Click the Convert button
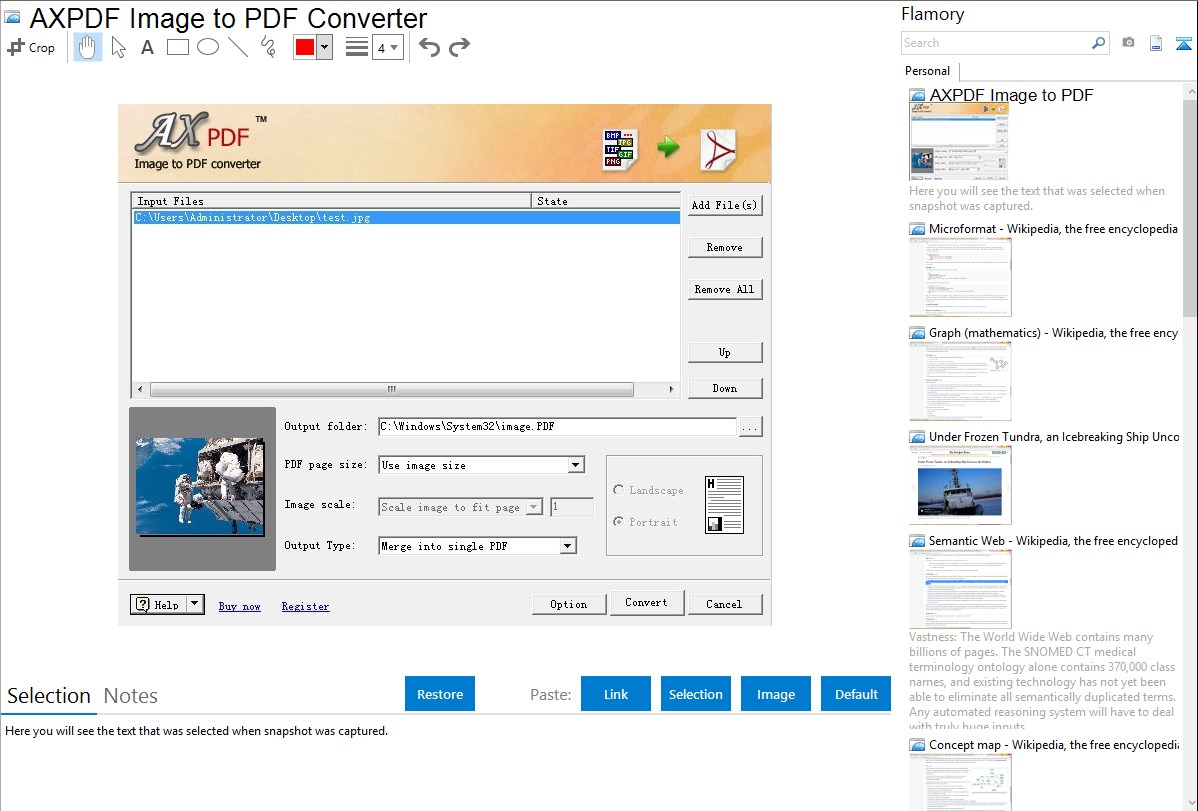This screenshot has width=1198, height=811. tap(646, 602)
